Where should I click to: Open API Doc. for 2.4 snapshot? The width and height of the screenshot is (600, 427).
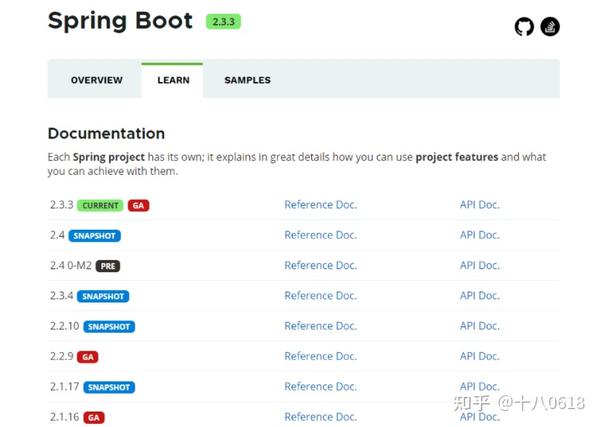(x=479, y=235)
